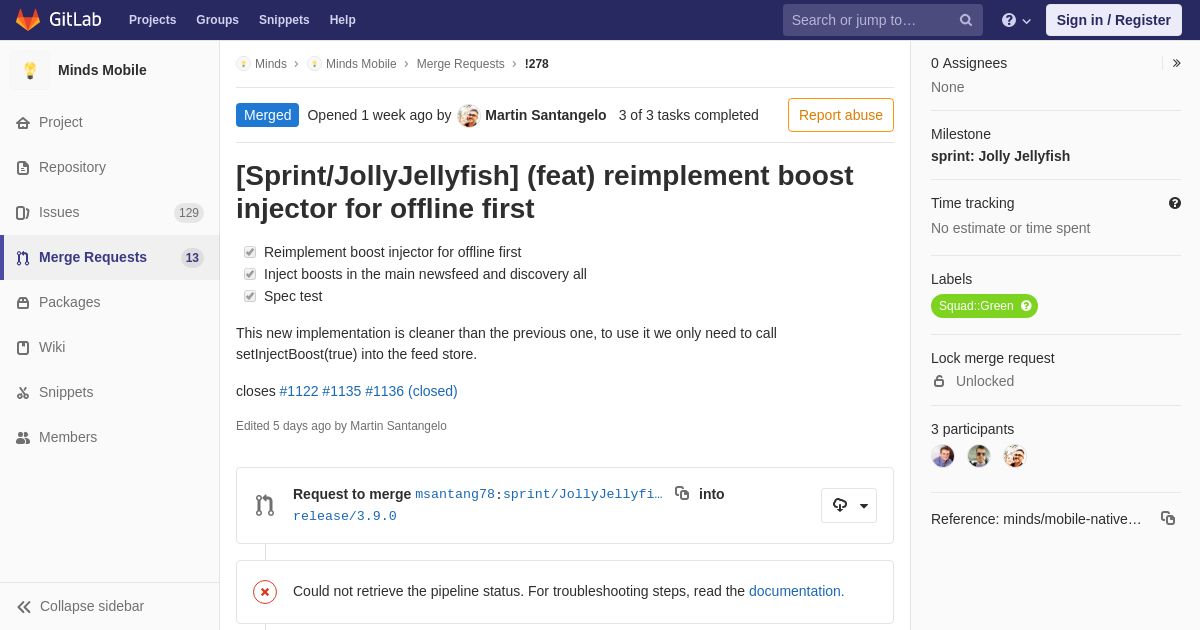The height and width of the screenshot is (630, 1200).
Task: Click the msantang78 source namespace link
Action: click(x=455, y=494)
